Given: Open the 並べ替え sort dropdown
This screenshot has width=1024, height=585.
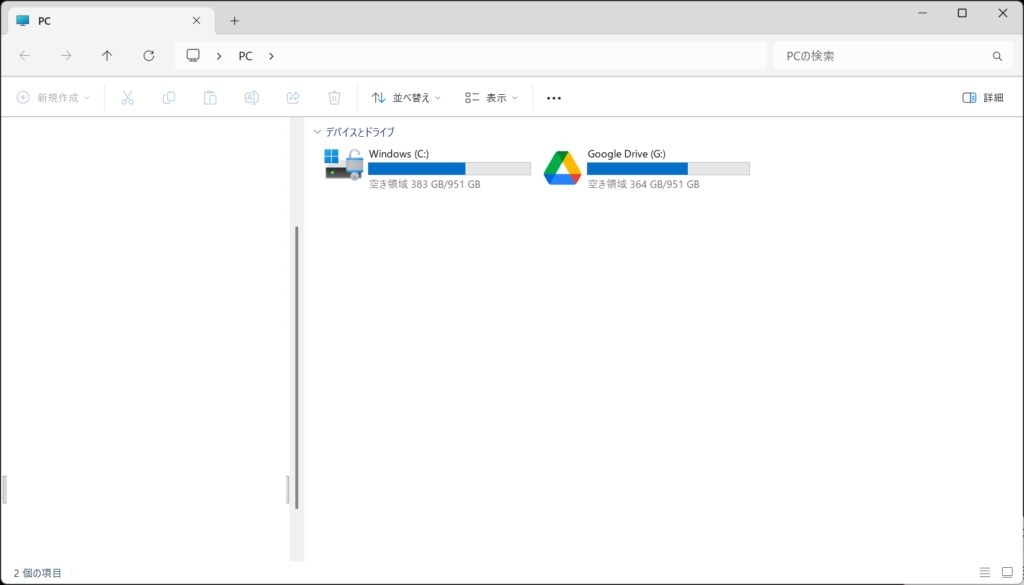Looking at the screenshot, I should (406, 98).
